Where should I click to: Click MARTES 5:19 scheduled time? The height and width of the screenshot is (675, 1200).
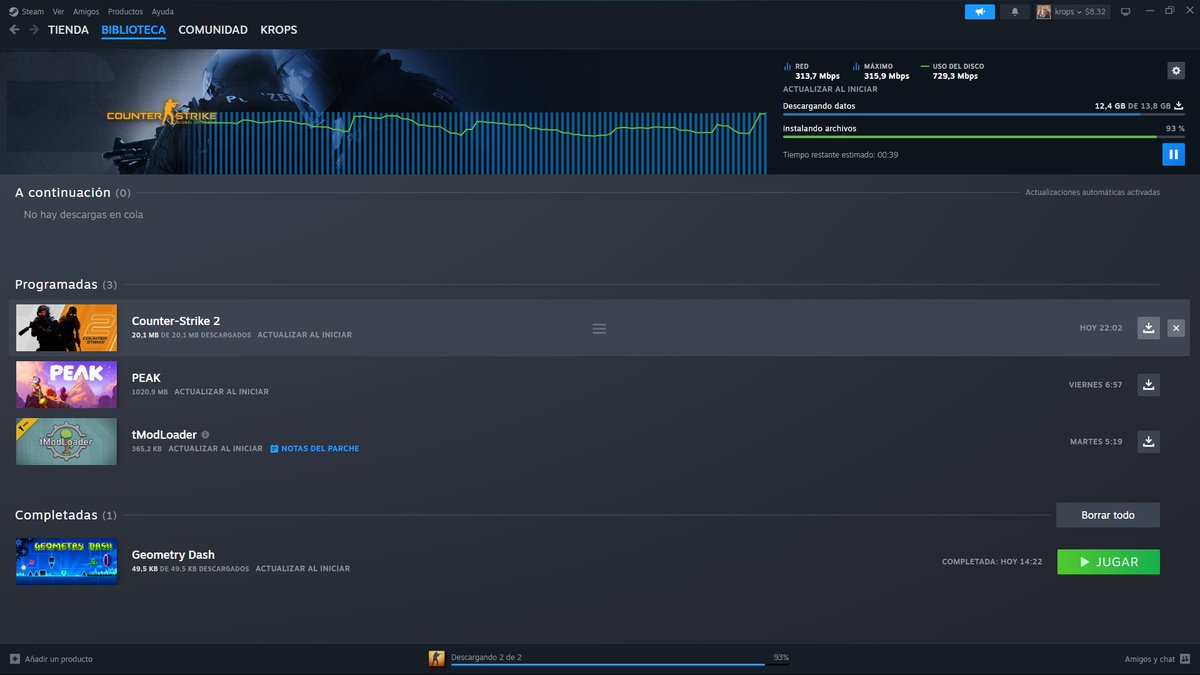click(x=1096, y=442)
